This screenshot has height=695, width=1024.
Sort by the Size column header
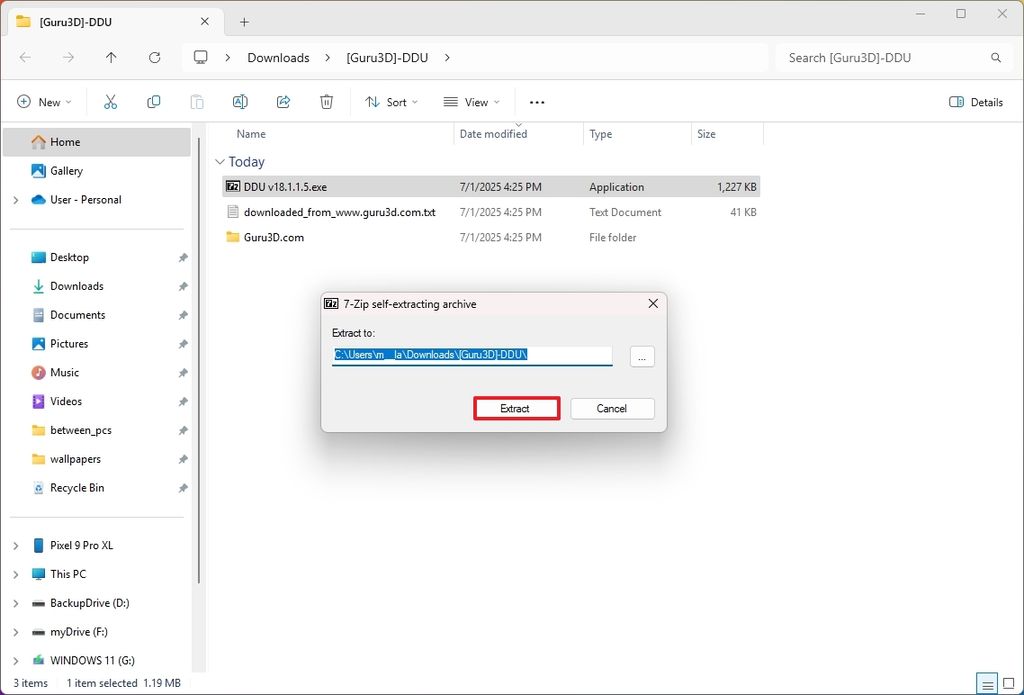pos(728,134)
